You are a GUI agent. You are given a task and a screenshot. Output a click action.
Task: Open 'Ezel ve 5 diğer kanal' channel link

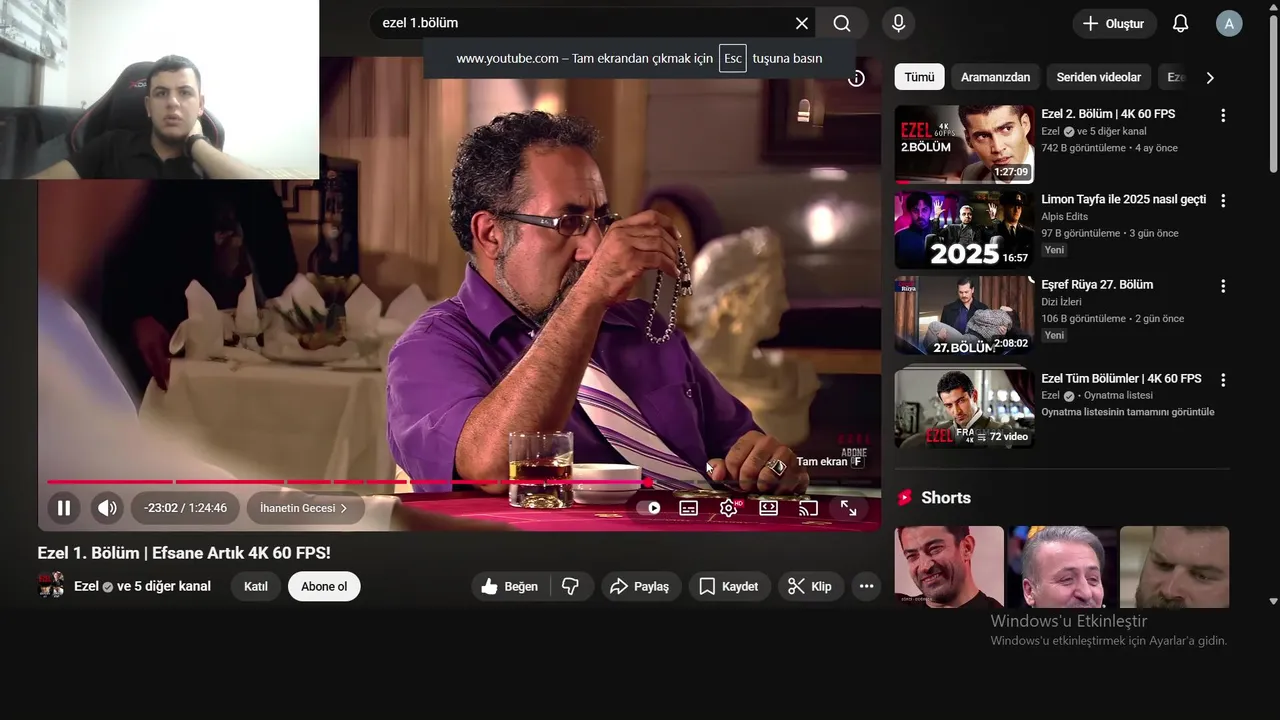[142, 586]
